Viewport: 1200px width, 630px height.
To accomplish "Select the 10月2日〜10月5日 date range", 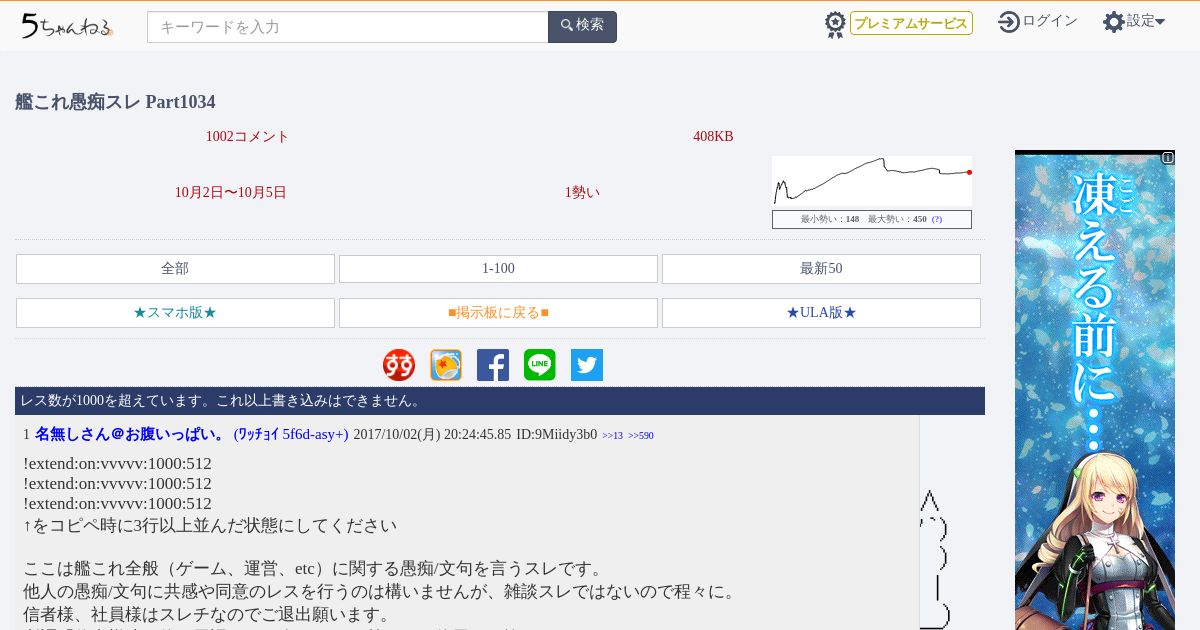I will click(x=231, y=193).
